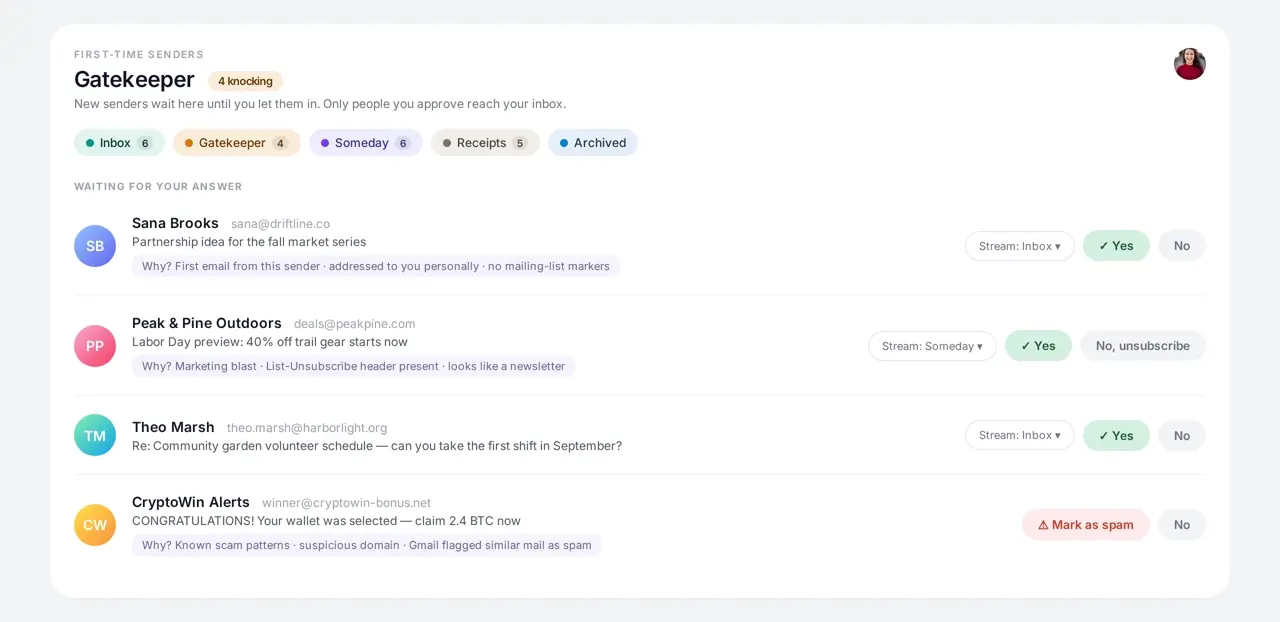The height and width of the screenshot is (622, 1280).
Task: Reject Theo Marsh with No
Action: pos(1182,435)
